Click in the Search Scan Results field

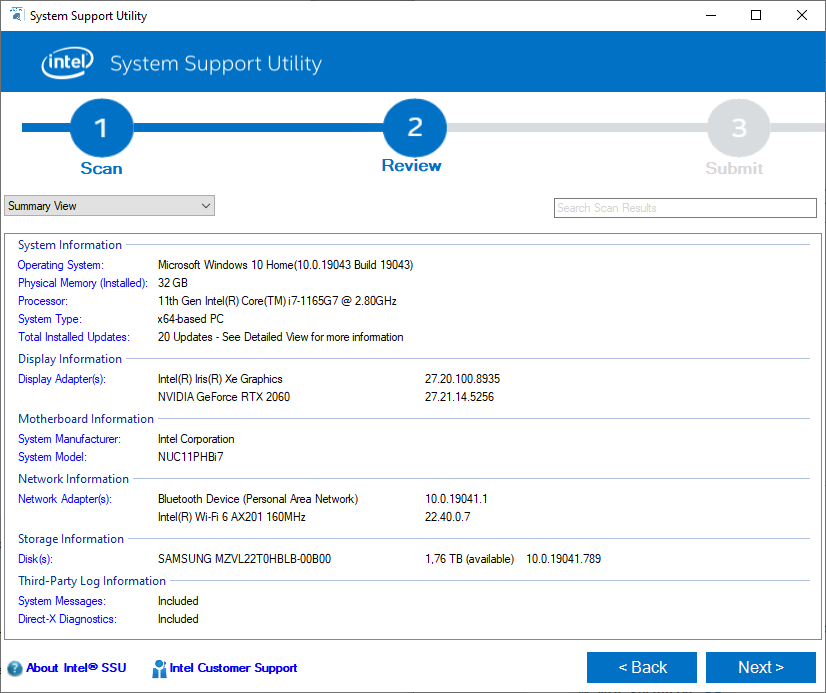(x=685, y=208)
